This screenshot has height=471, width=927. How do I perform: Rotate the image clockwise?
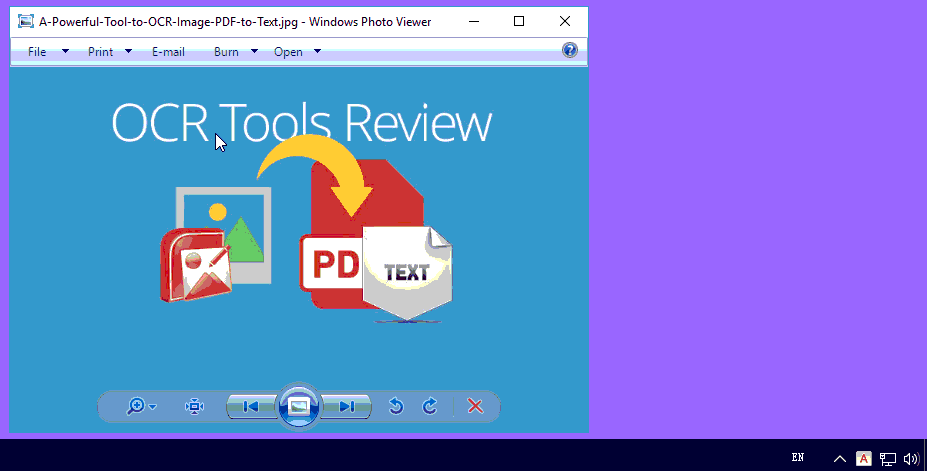point(430,407)
